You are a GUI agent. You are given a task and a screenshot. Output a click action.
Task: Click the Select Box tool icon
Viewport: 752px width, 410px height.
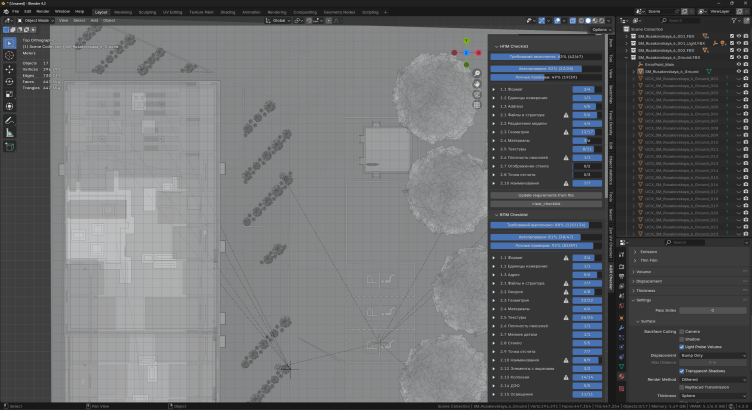pyautogui.click(x=10, y=43)
